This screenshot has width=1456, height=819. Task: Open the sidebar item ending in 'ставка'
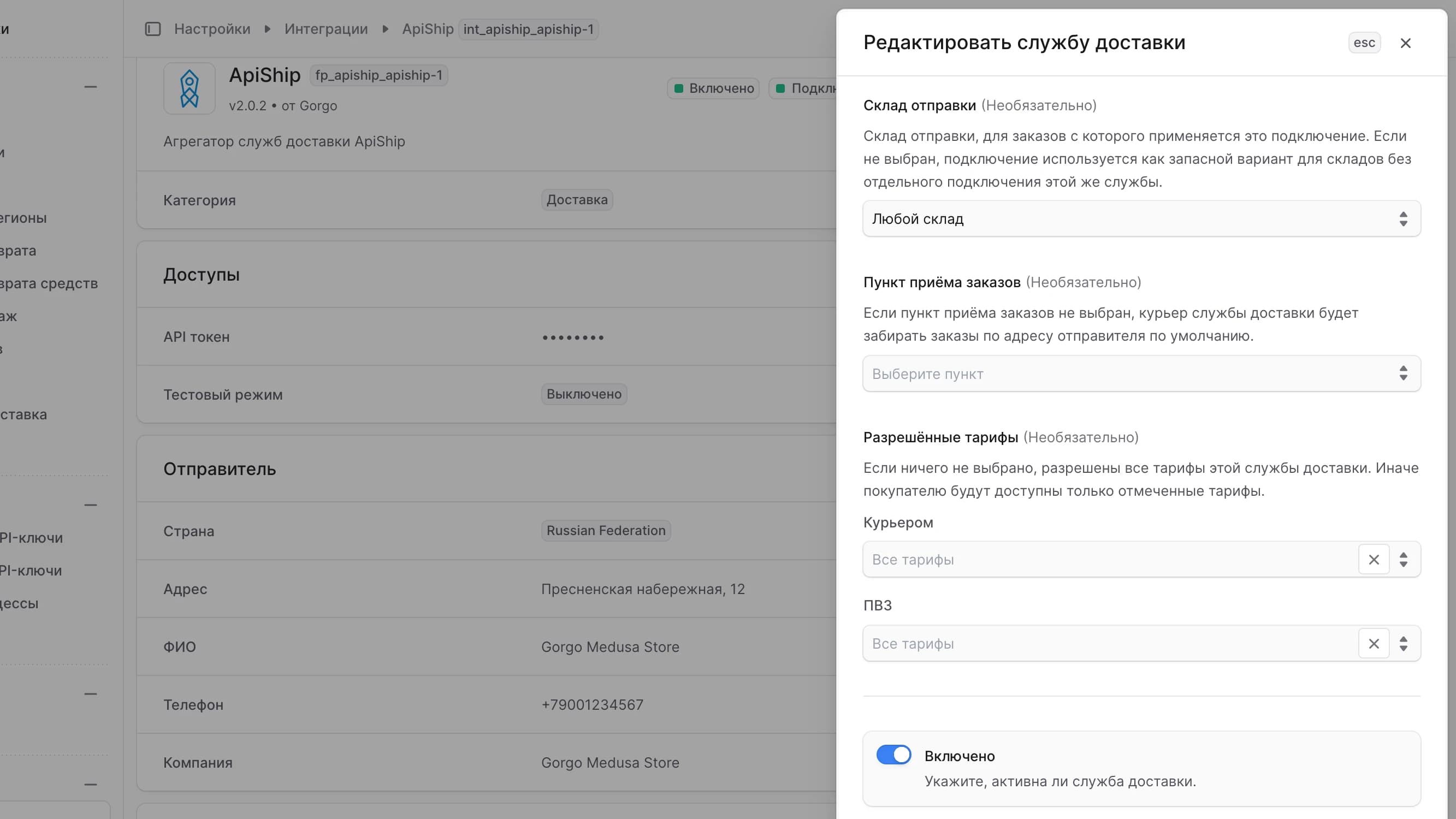(23, 414)
